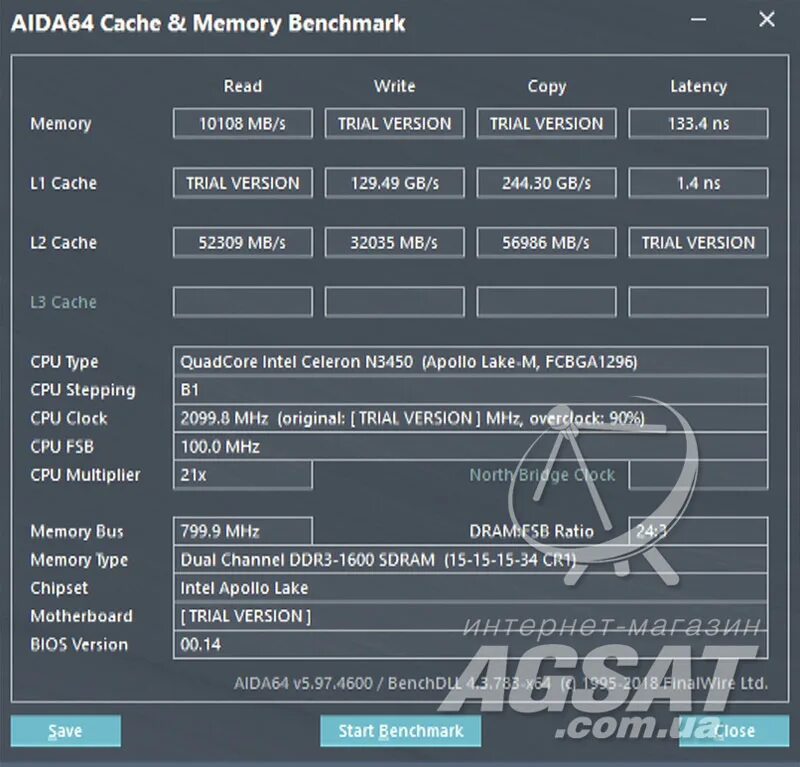
Task: Click the Save button
Action: [x=66, y=731]
